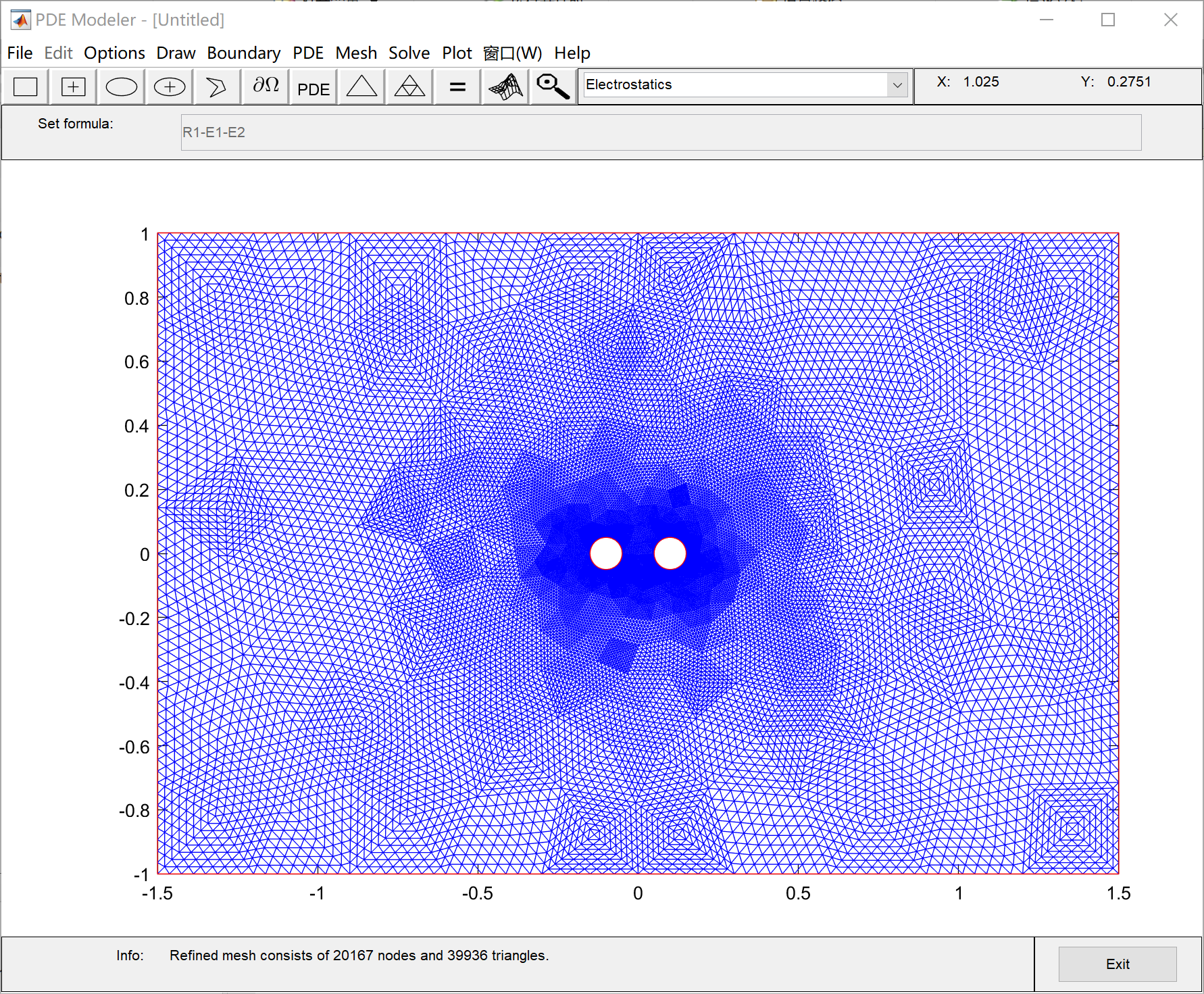Open 3D solution plot settings icon
1204x994 pixels.
pos(505,86)
